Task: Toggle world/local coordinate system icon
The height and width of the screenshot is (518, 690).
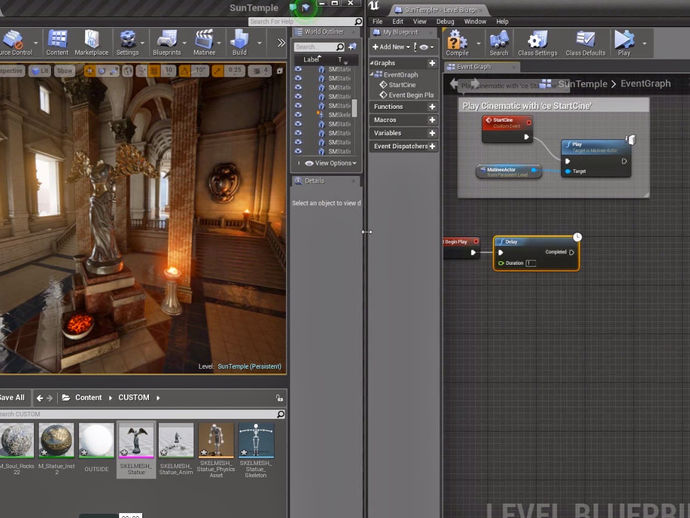Action: click(x=128, y=71)
